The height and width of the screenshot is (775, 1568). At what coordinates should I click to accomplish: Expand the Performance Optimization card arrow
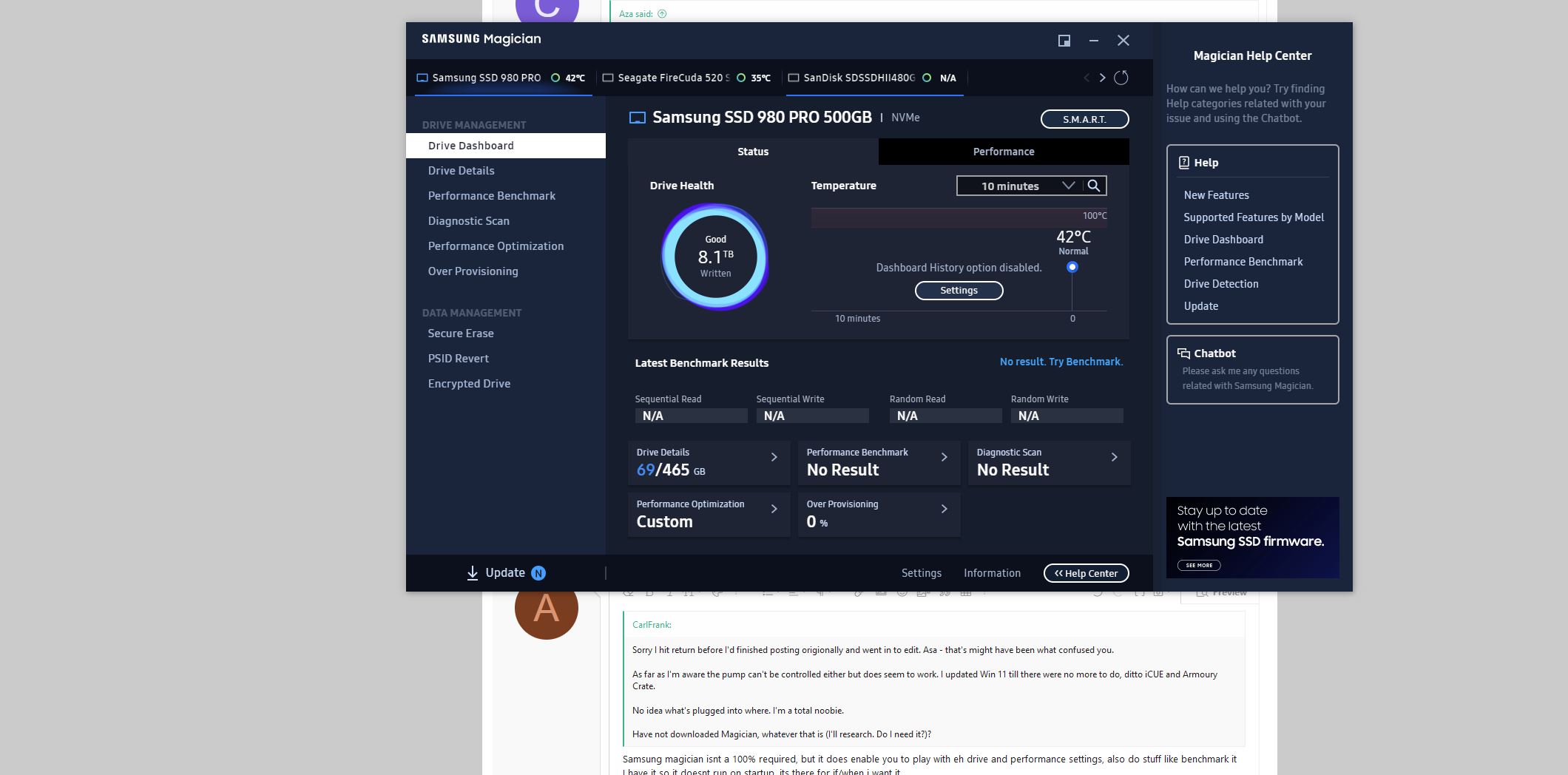[x=774, y=509]
